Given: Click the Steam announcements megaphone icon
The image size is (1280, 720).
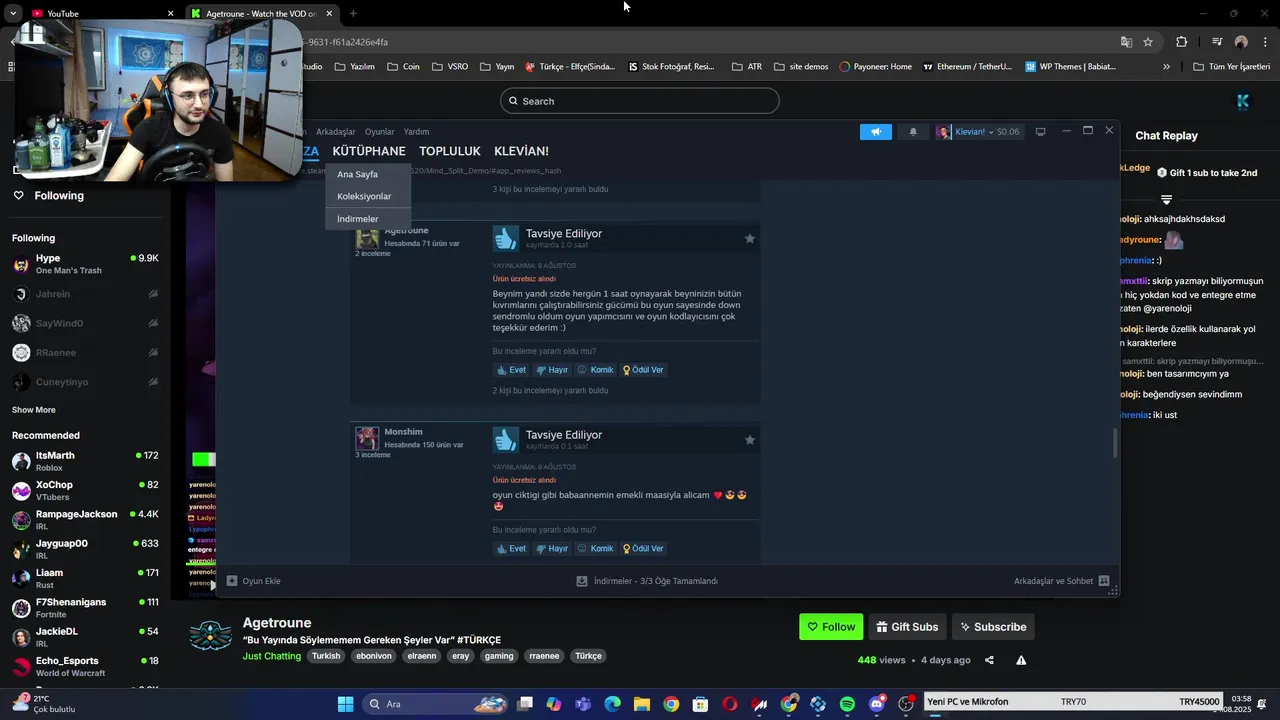Looking at the screenshot, I should (875, 132).
